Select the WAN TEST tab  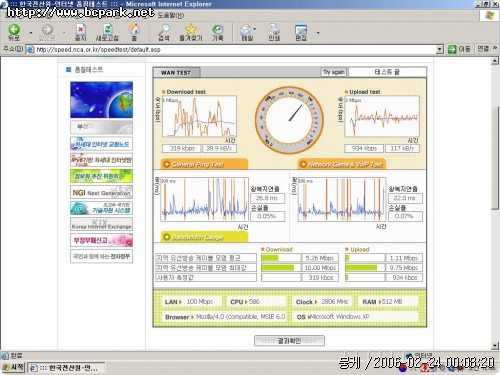tap(176, 72)
